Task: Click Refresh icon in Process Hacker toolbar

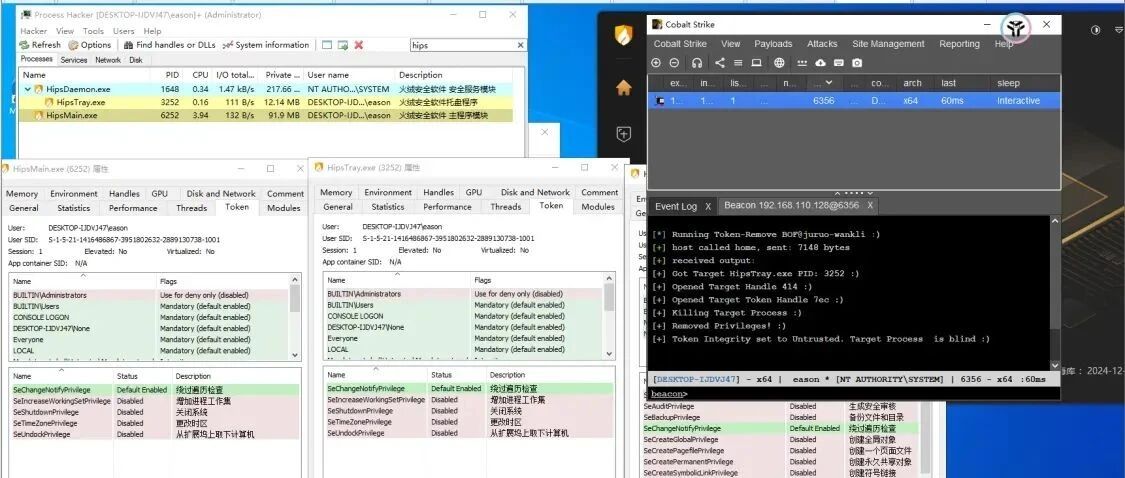Action: (x=25, y=44)
